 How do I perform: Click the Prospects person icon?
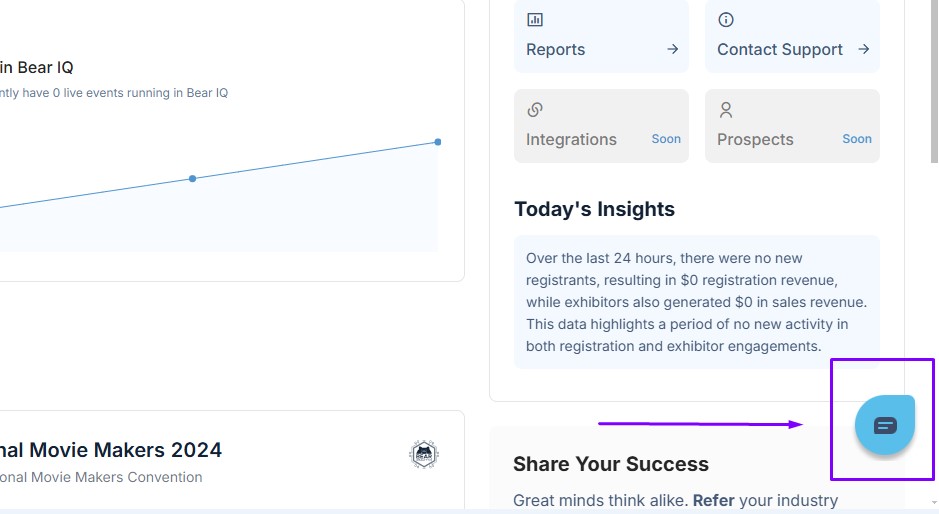tap(726, 110)
